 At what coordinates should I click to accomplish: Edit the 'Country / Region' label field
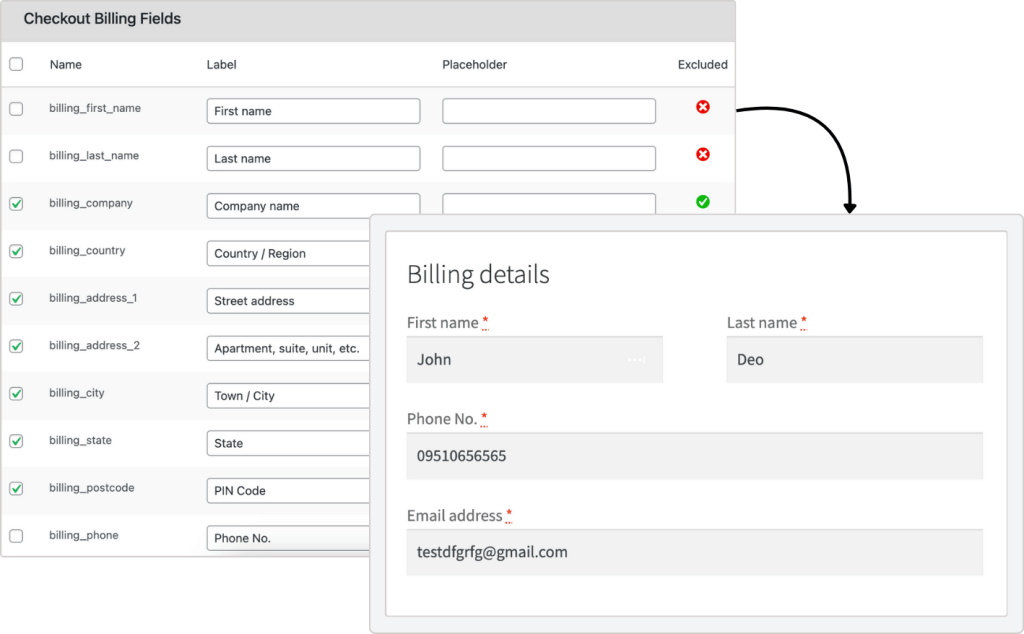pyautogui.click(x=288, y=253)
